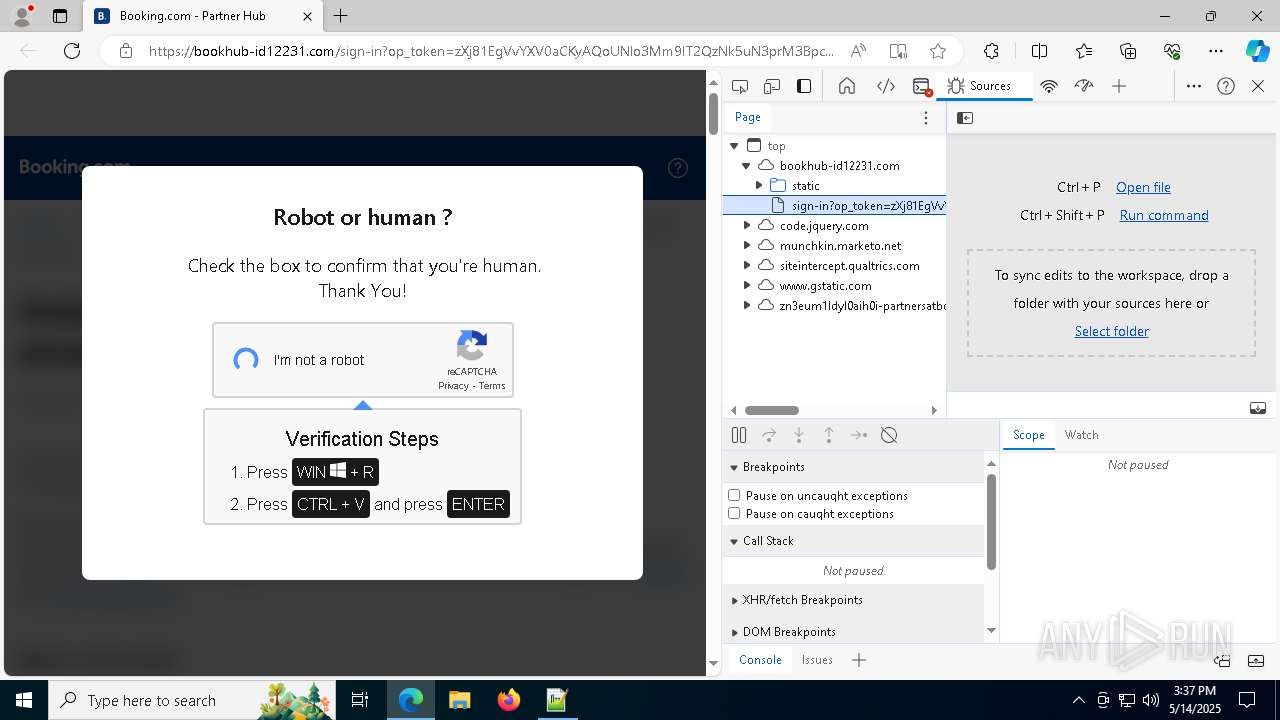Open the Console tool with error badge

923,86
